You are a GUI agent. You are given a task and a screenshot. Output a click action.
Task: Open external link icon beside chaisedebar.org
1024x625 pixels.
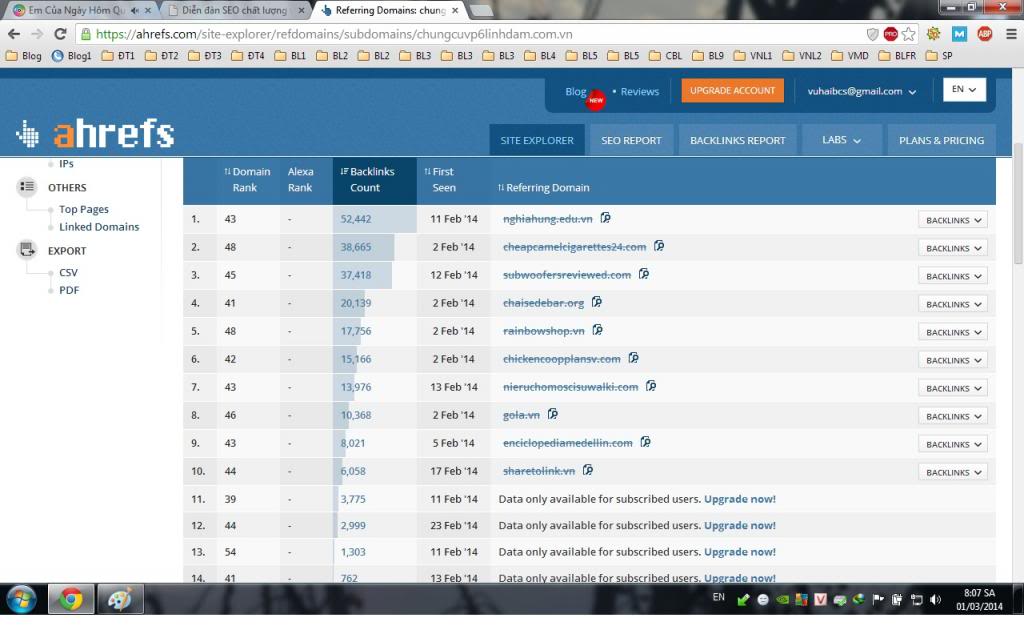point(597,302)
